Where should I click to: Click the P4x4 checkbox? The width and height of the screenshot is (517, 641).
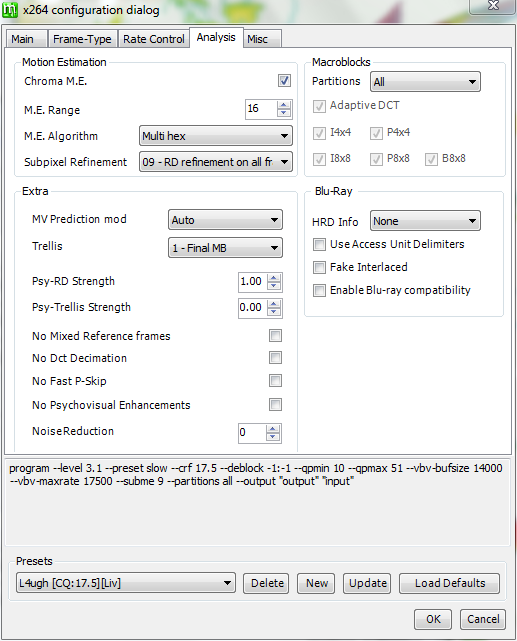[x=376, y=133]
